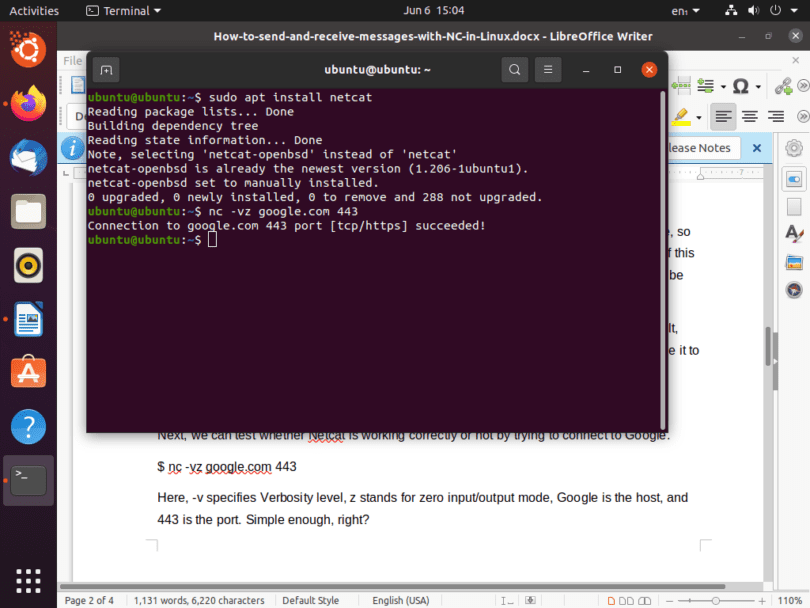Viewport: 810px width, 608px height.
Task: Apply highlighting color with the highlighter icon
Action: click(x=680, y=116)
